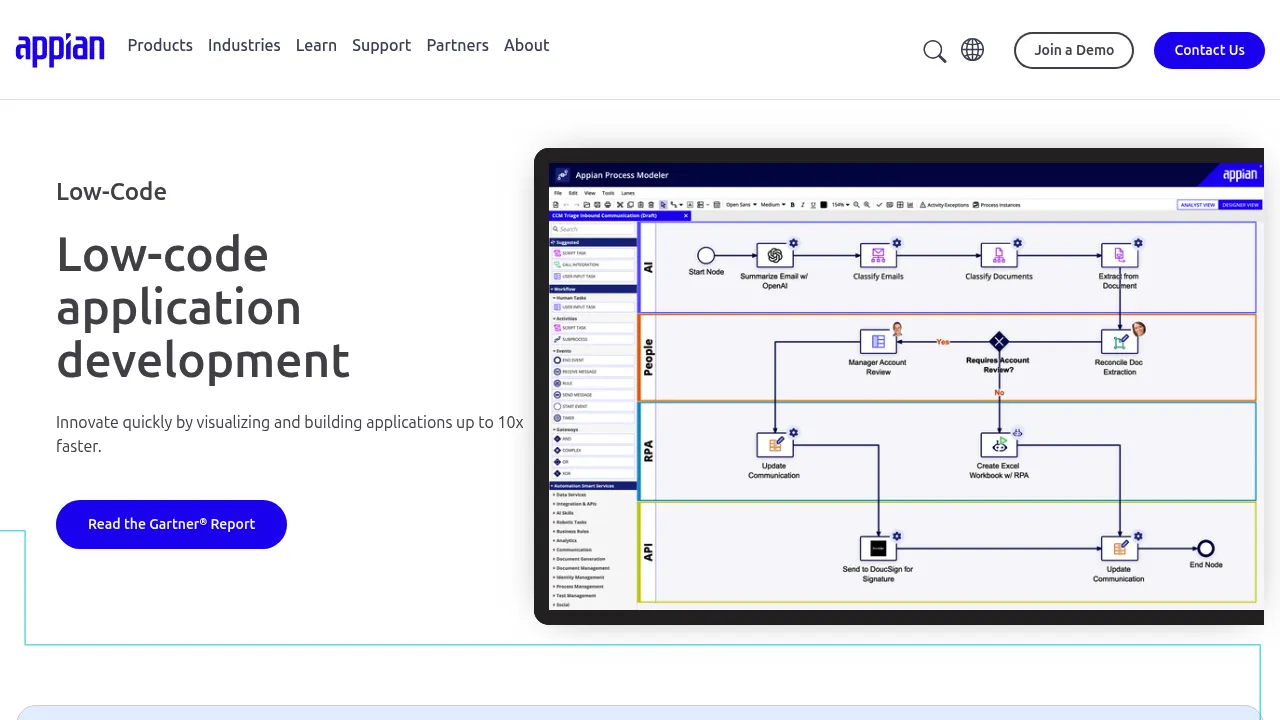Click the Join a Demo button

[x=1074, y=50]
